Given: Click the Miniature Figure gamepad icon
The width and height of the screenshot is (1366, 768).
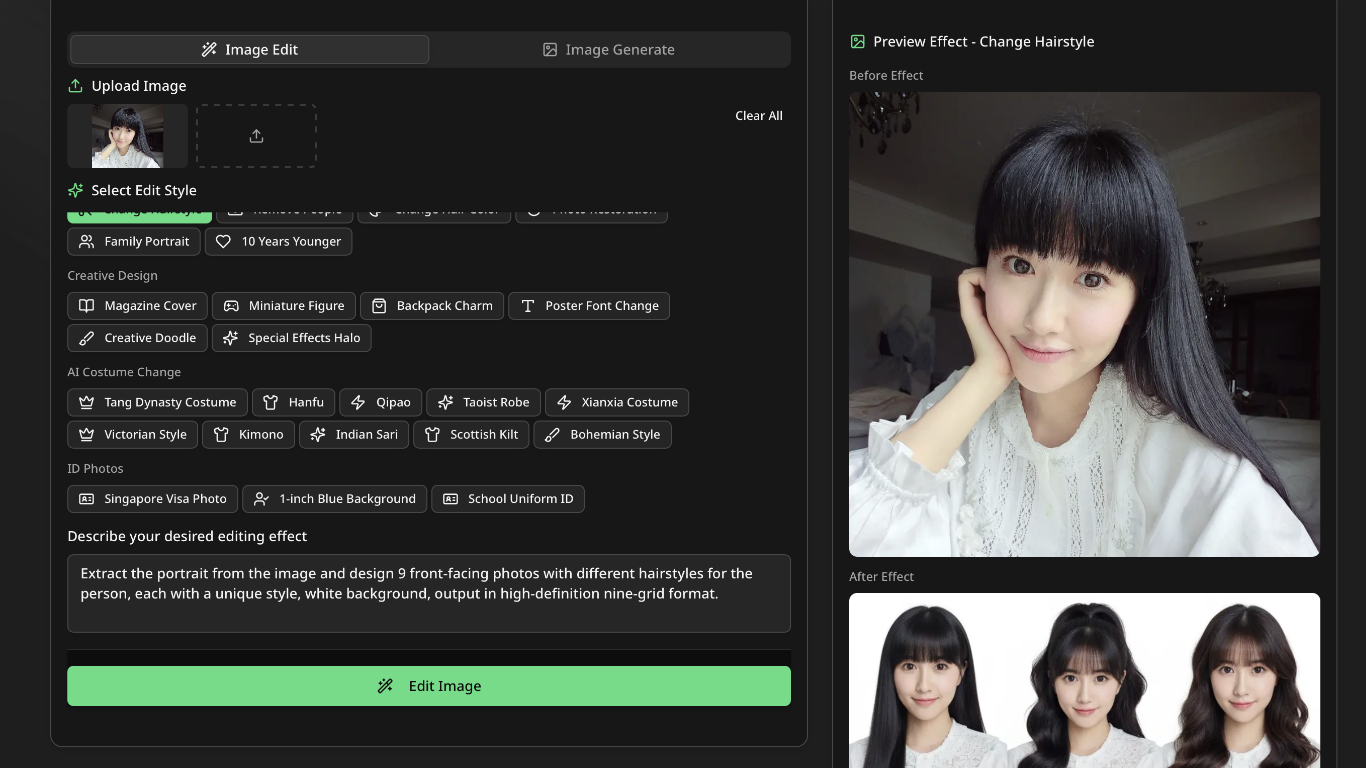Looking at the screenshot, I should pos(231,306).
